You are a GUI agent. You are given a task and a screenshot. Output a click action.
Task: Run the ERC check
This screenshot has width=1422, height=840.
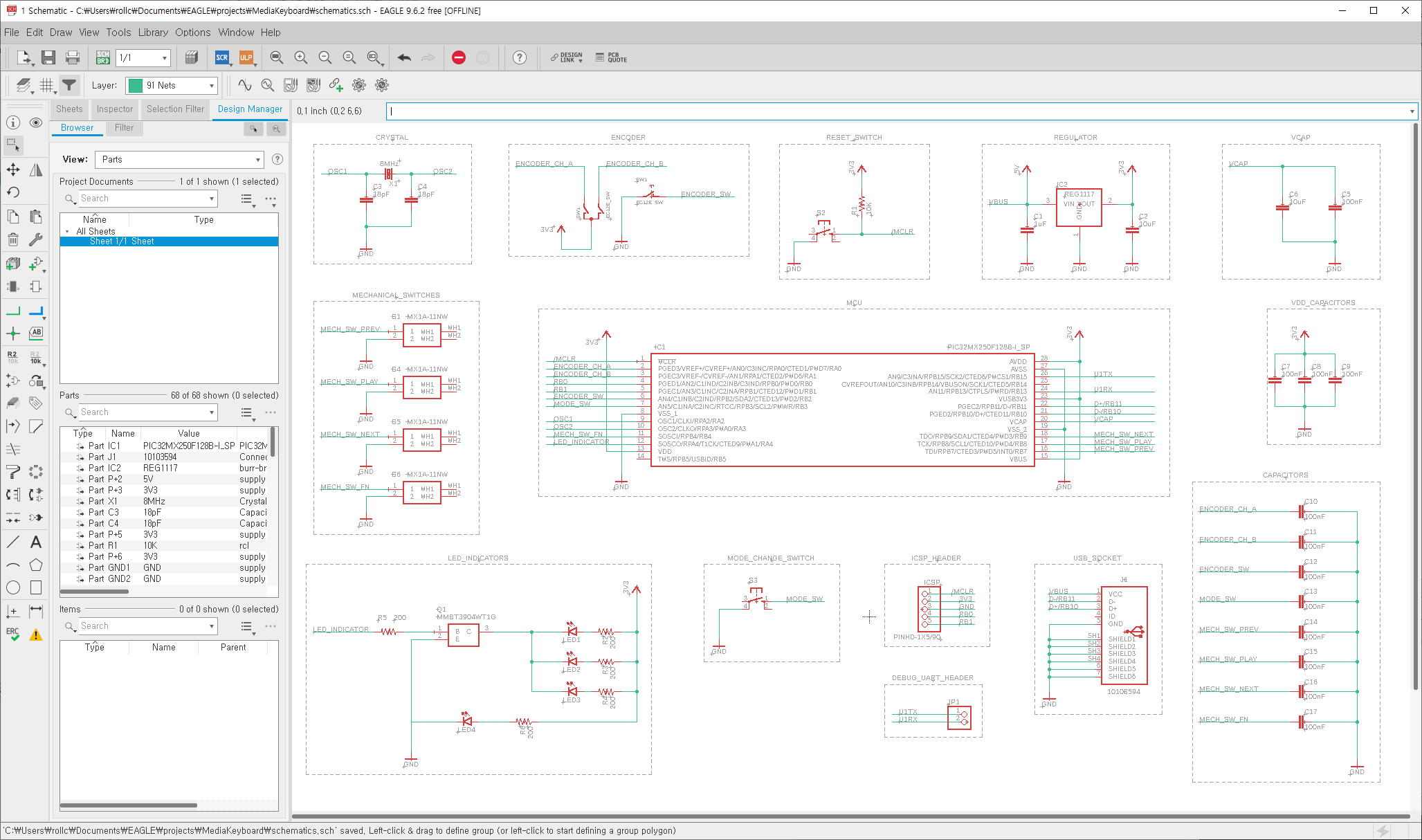click(x=13, y=634)
